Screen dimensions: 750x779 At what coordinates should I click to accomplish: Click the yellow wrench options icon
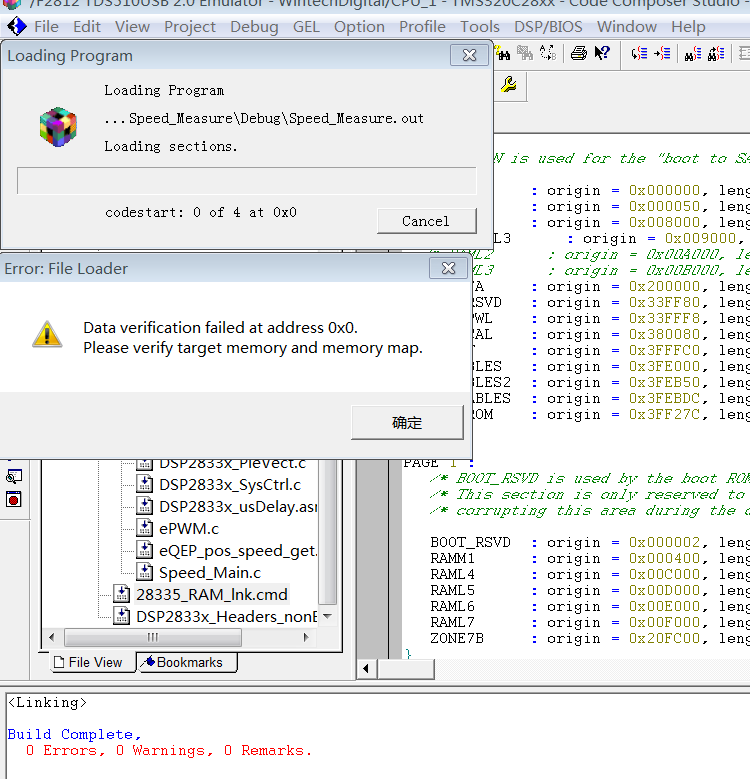tap(509, 85)
